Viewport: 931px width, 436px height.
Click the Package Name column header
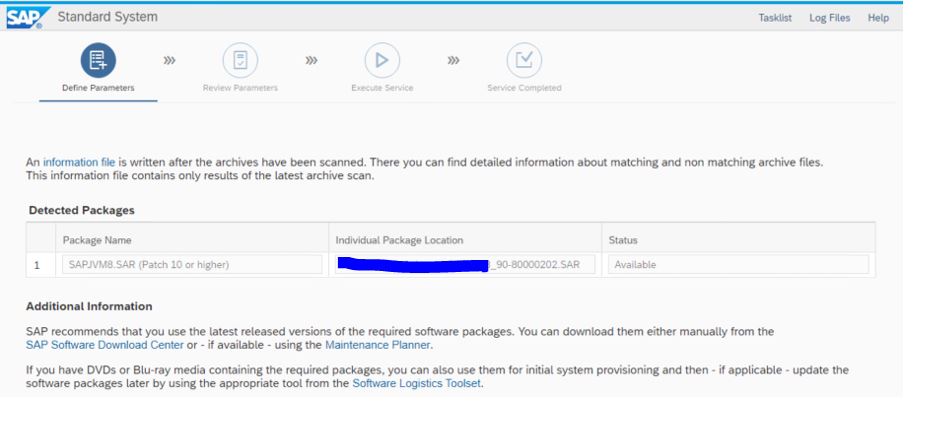97,240
